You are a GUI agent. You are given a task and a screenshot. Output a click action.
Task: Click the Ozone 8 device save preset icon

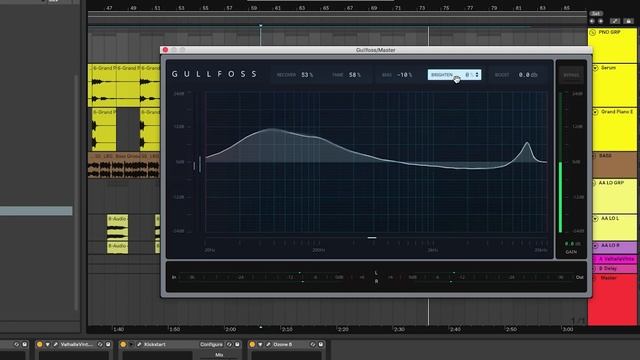321,344
